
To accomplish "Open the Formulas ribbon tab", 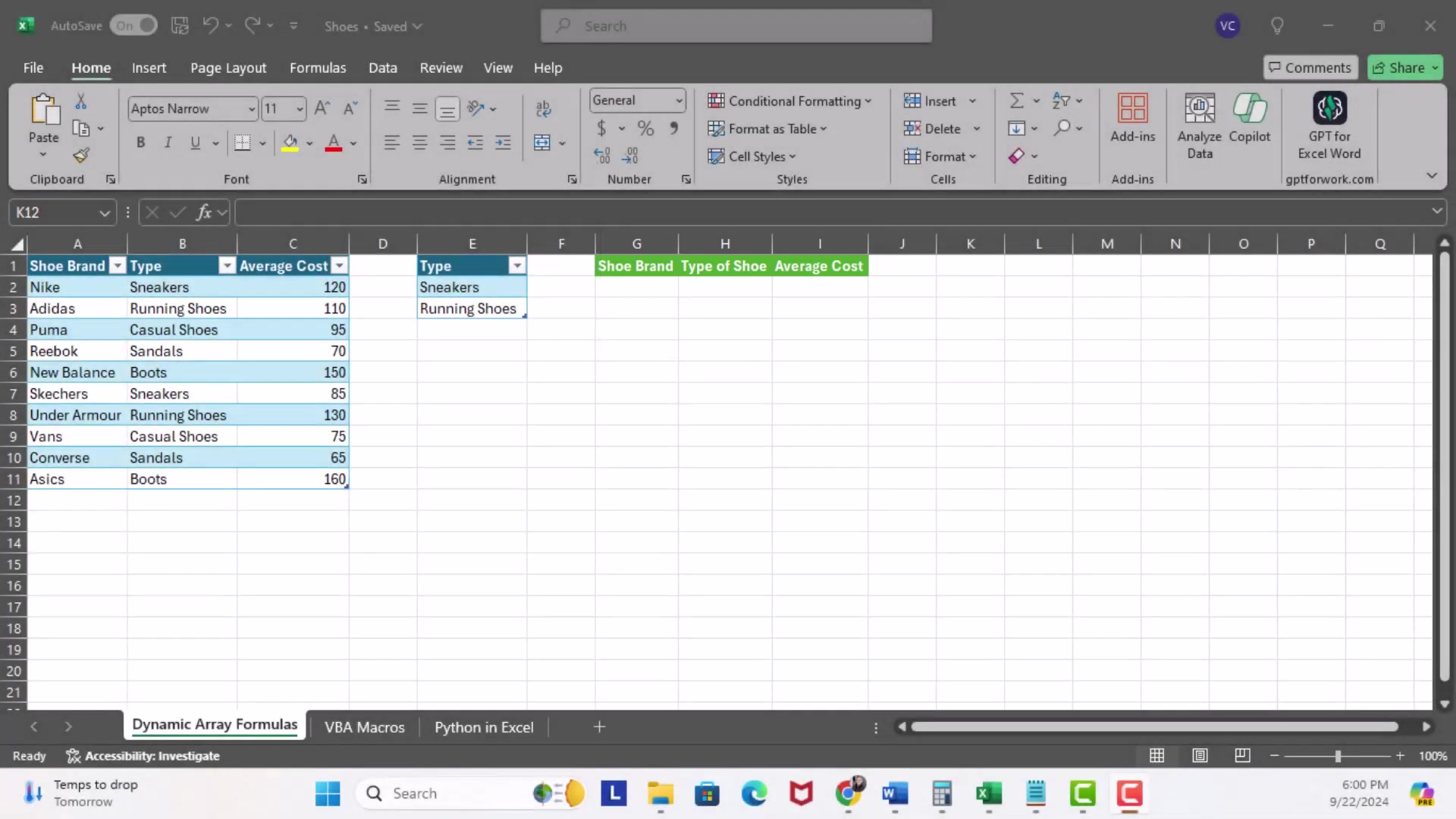I will coord(318,67).
